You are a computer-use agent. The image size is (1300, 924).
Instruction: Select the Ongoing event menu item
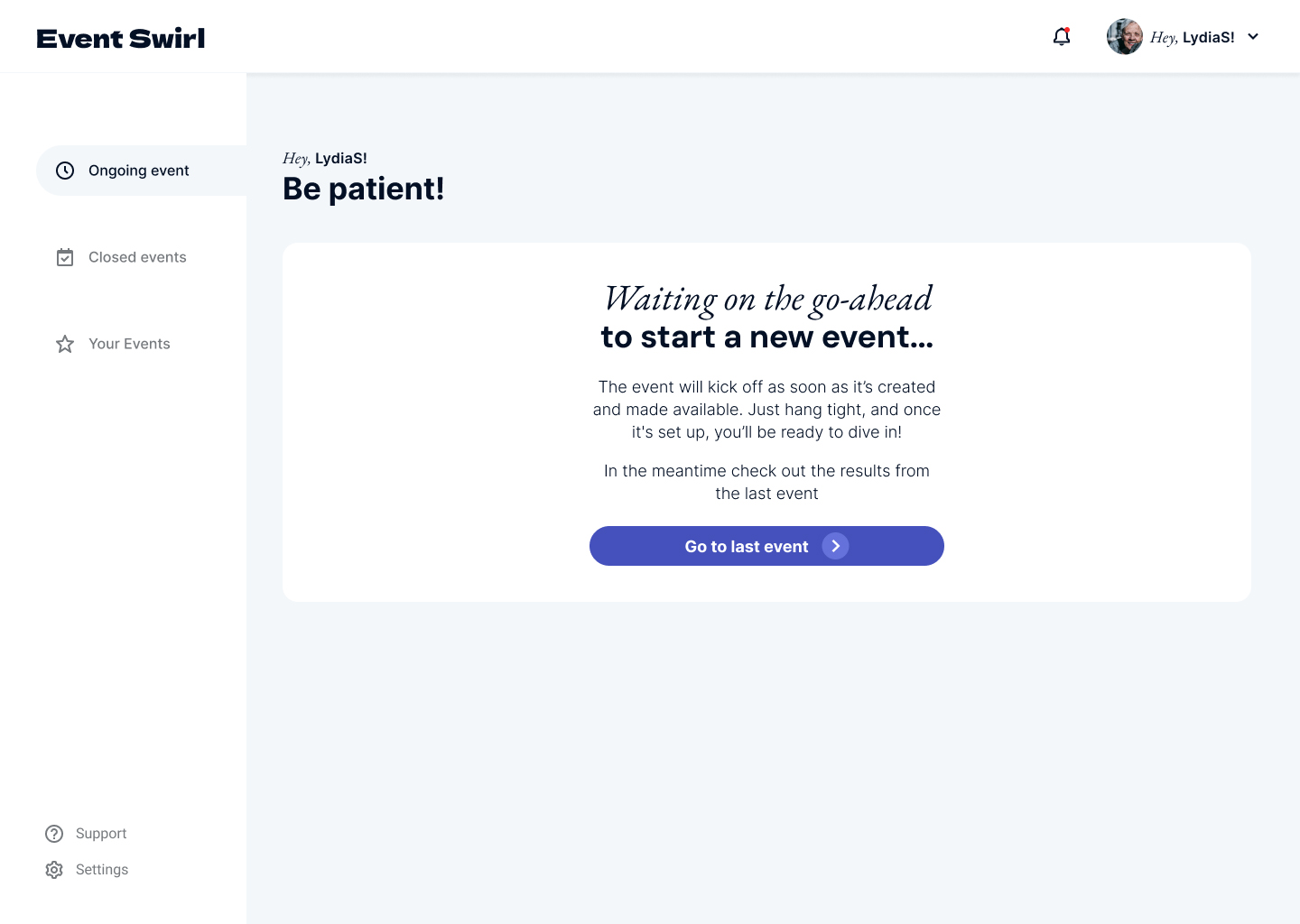141,171
